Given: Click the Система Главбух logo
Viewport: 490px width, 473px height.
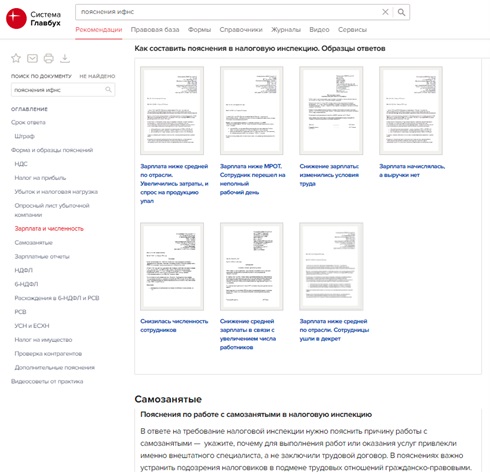Looking at the screenshot, I should (x=33, y=18).
